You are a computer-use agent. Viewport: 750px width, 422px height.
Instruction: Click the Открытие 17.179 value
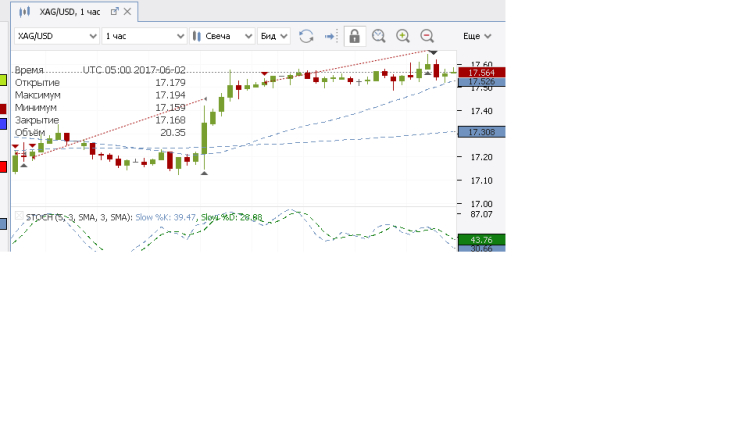point(170,83)
